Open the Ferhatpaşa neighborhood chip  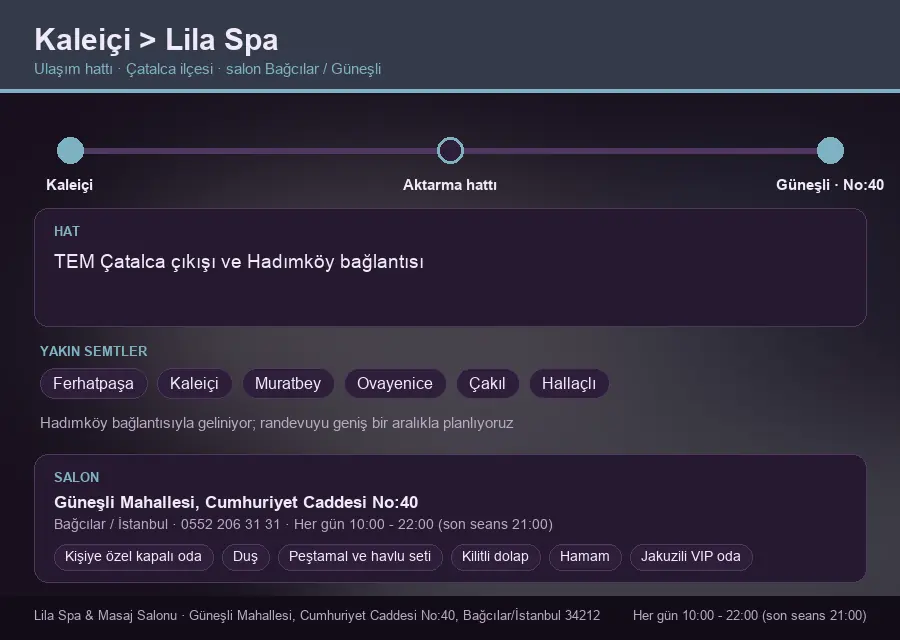tap(94, 383)
